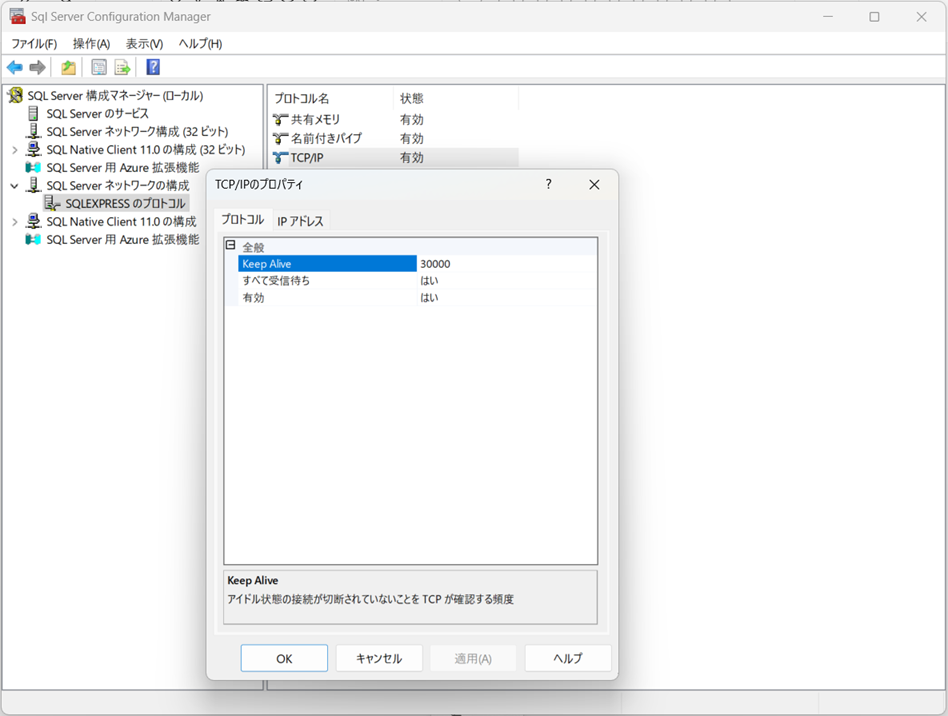
Task: Click the up one level folder icon
Action: click(x=68, y=67)
